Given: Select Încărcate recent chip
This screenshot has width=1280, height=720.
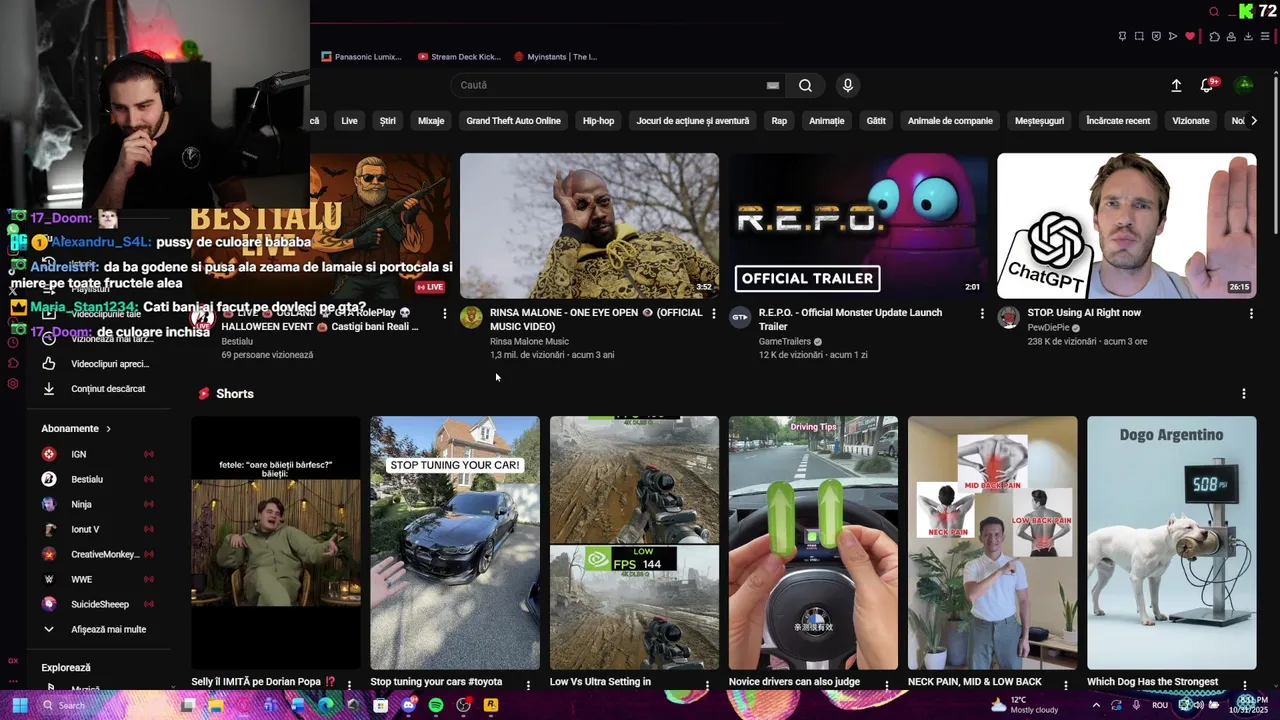Looking at the screenshot, I should pyautogui.click(x=1118, y=121).
